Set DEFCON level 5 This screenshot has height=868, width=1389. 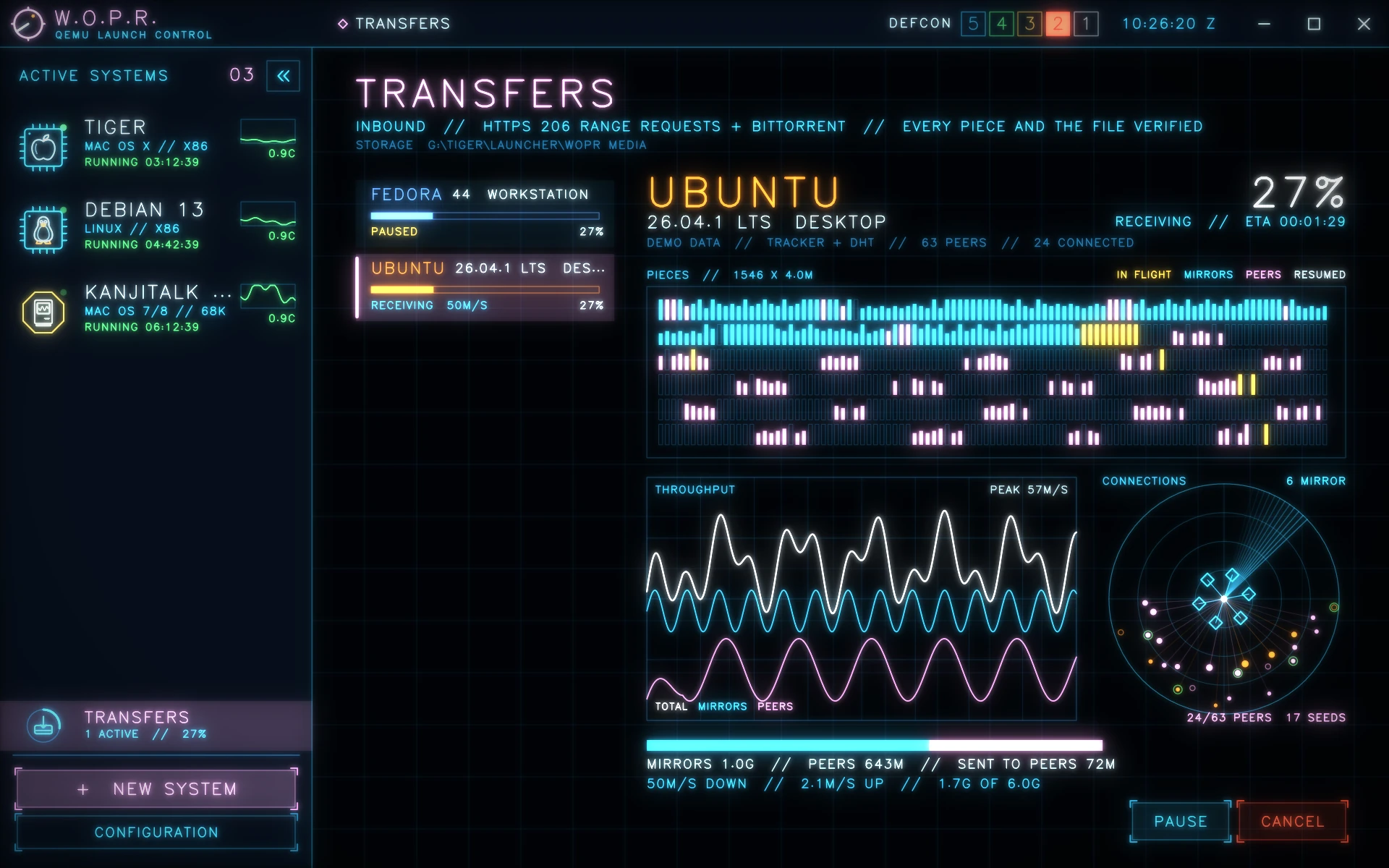pyautogui.click(x=973, y=24)
